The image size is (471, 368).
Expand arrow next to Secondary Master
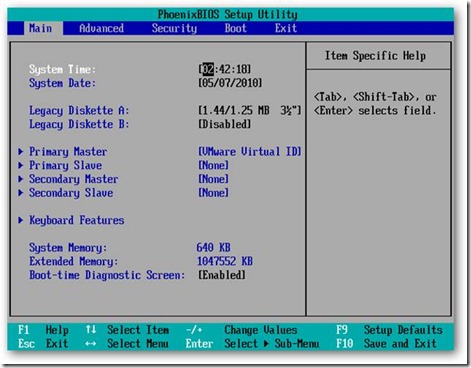tap(21, 179)
